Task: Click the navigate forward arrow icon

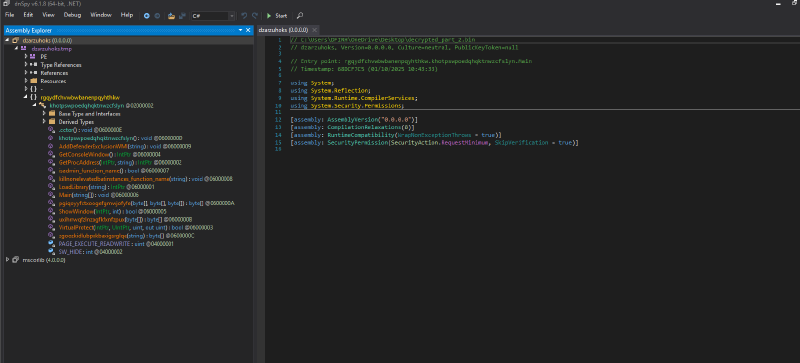Action: pos(157,16)
